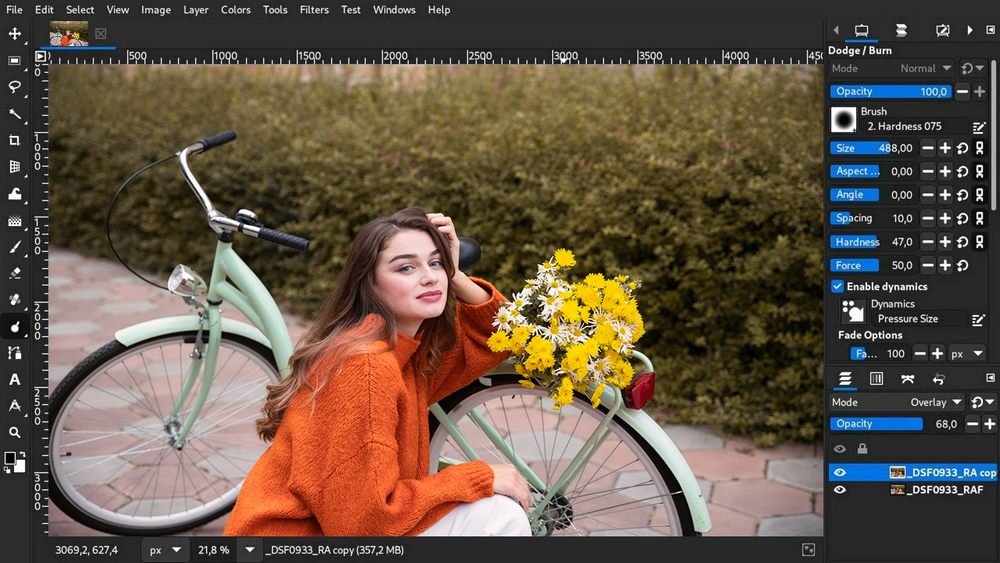Uncheck the Enable dynamics checkbox

838,287
